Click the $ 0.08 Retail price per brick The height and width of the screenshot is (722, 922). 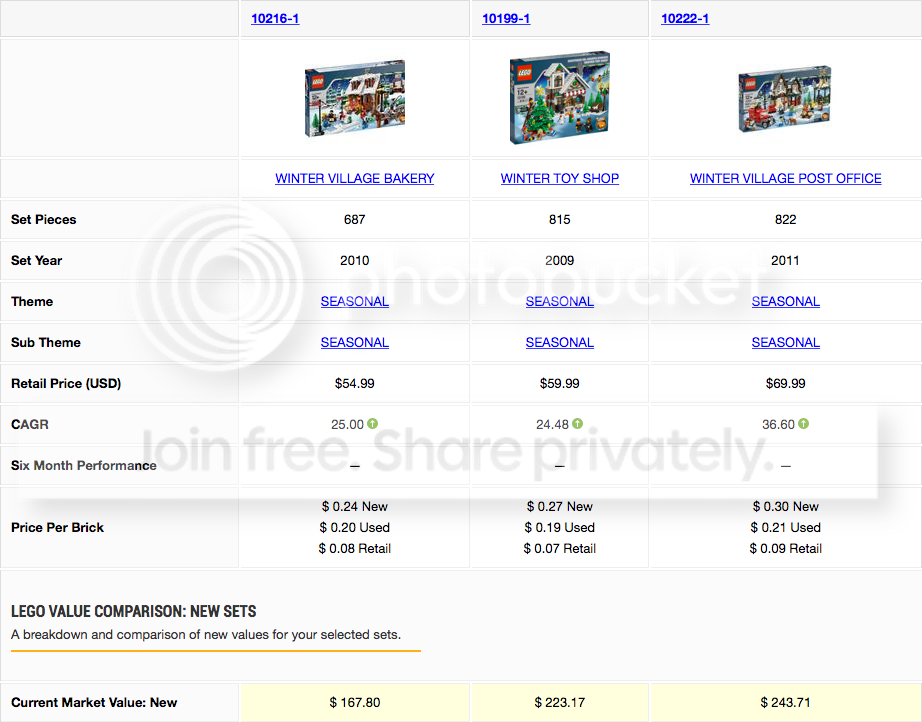(x=355, y=549)
